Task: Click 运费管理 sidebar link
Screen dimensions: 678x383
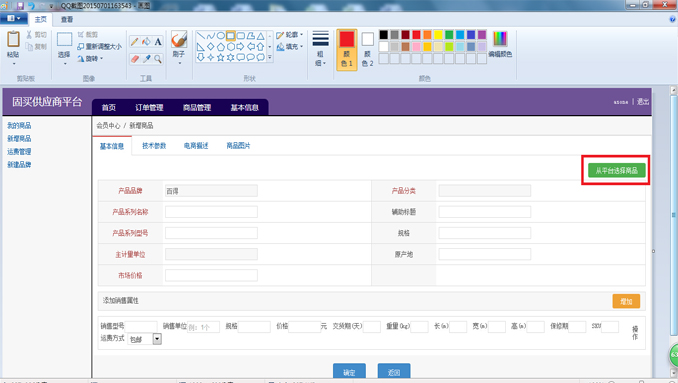Action: click(x=19, y=151)
